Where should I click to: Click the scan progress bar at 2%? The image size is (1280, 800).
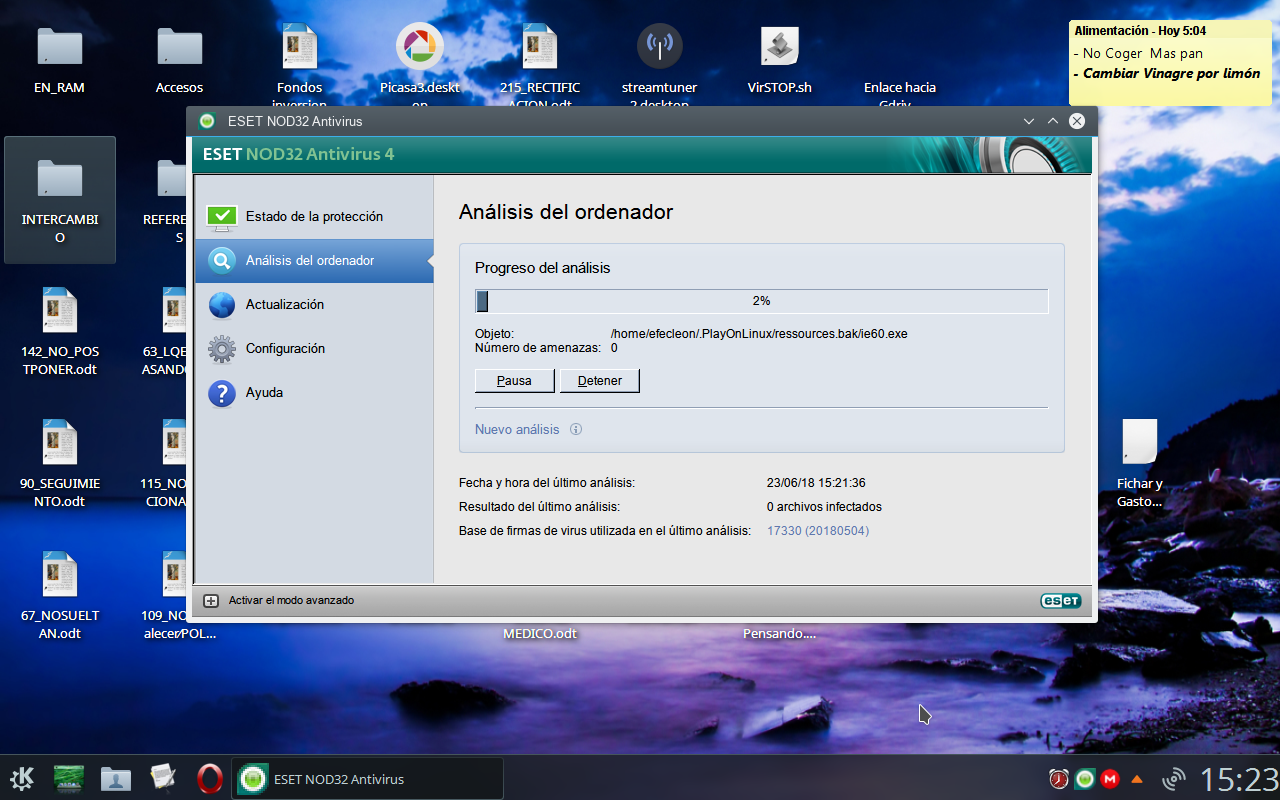click(761, 301)
